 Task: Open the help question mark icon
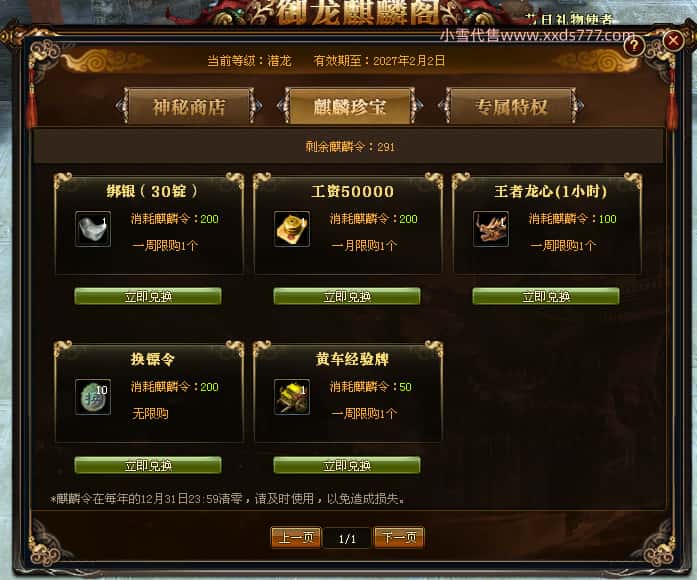click(x=634, y=45)
